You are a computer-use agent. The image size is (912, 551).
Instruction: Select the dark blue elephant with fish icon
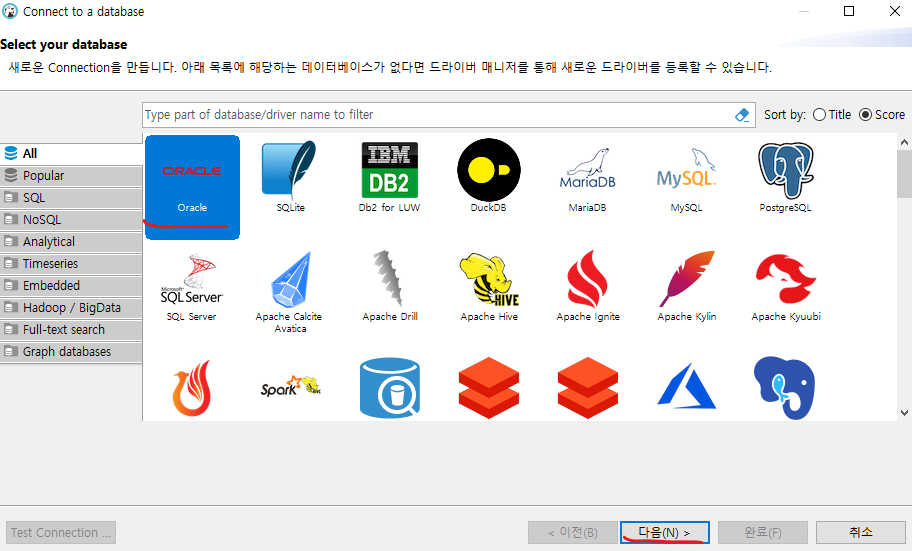pos(785,388)
